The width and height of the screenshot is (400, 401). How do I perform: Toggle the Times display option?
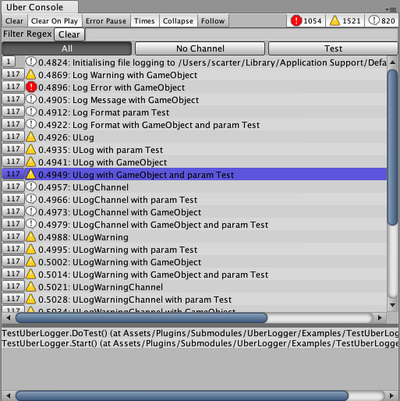coord(144,21)
